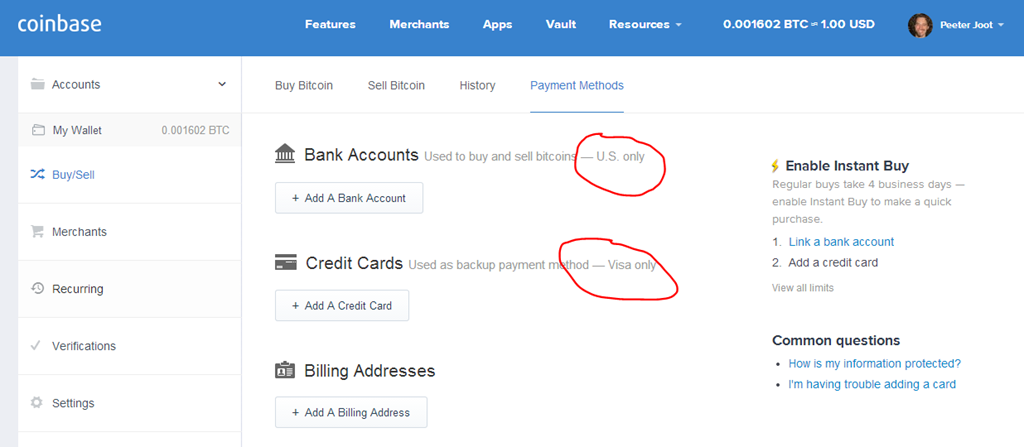The image size is (1024, 447).
Task: Click Add A Bank Account button
Action: [349, 198]
